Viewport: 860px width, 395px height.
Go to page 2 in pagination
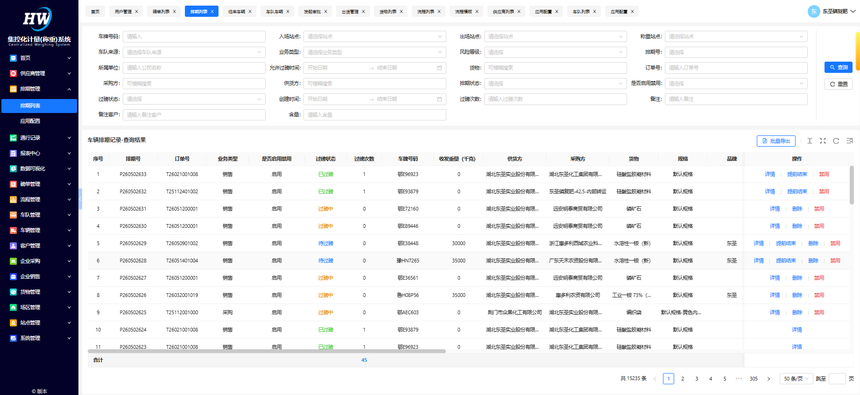coord(682,379)
